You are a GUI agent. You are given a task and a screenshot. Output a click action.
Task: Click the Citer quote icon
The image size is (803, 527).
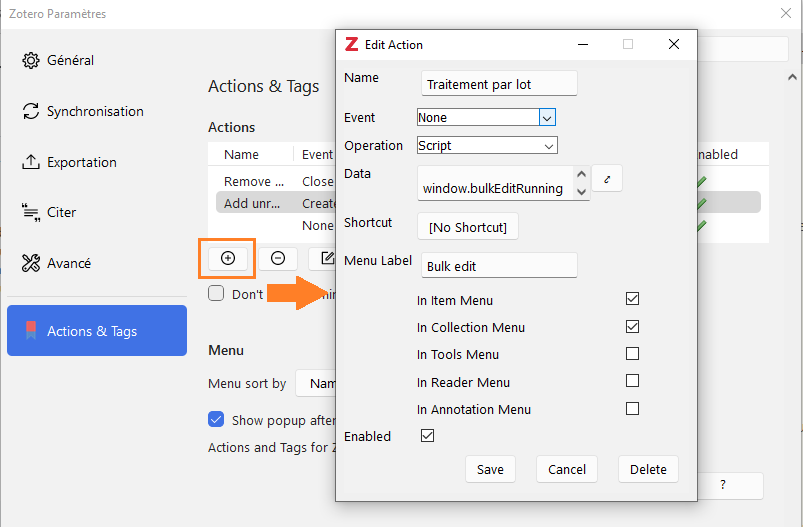(31, 213)
